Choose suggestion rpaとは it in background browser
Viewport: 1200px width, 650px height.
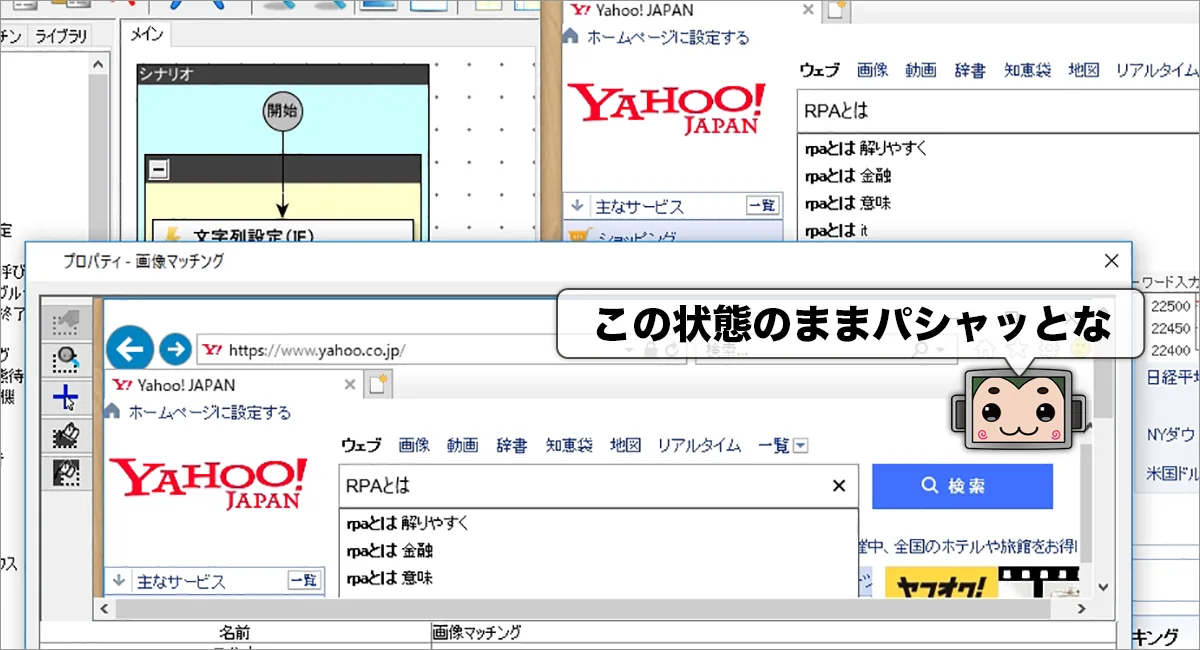click(x=836, y=230)
